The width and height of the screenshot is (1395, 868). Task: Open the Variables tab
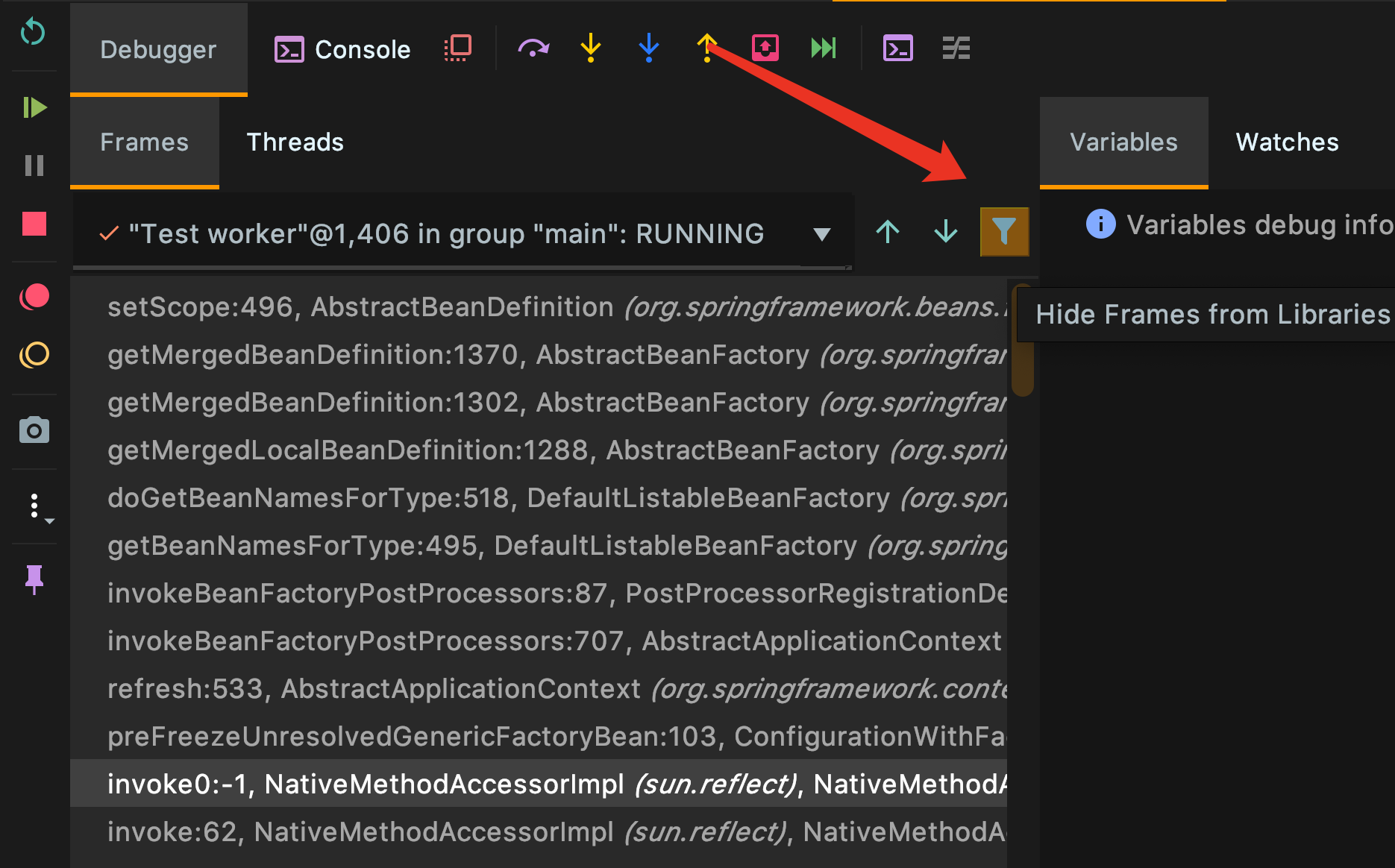point(1124,142)
